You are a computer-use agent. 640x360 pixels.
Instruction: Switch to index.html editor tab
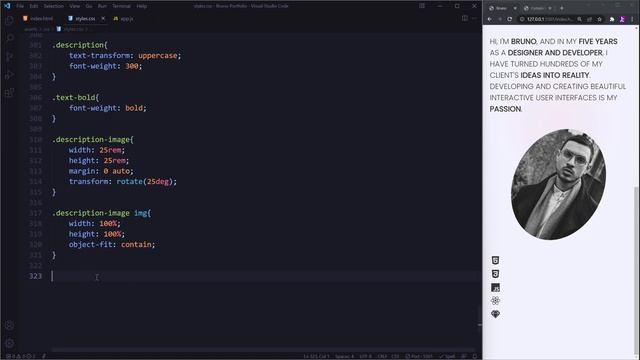pyautogui.click(x=38, y=18)
